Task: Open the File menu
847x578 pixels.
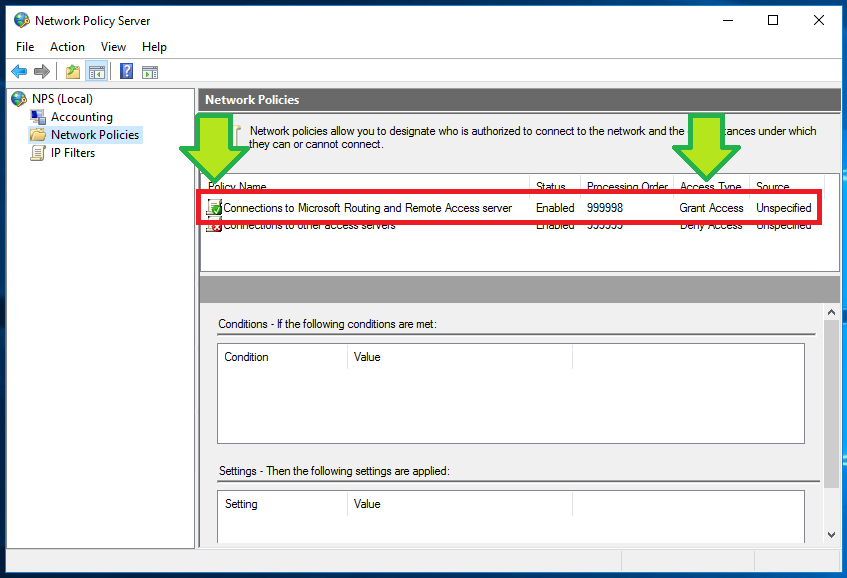Action: pyautogui.click(x=25, y=47)
